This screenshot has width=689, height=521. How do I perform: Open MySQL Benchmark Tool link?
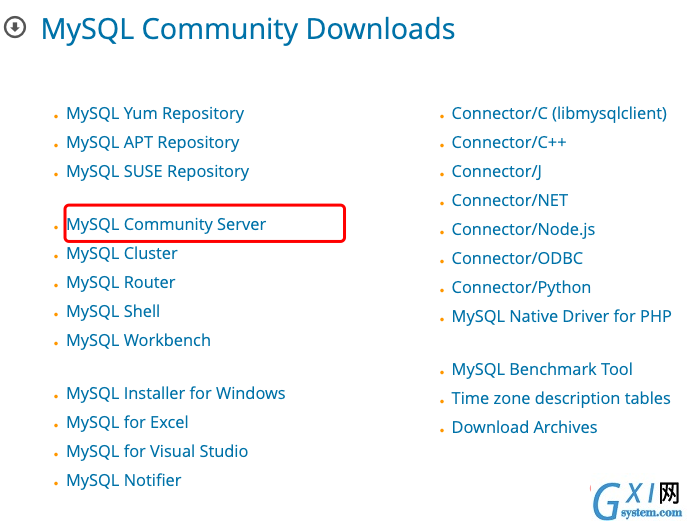(x=542, y=369)
